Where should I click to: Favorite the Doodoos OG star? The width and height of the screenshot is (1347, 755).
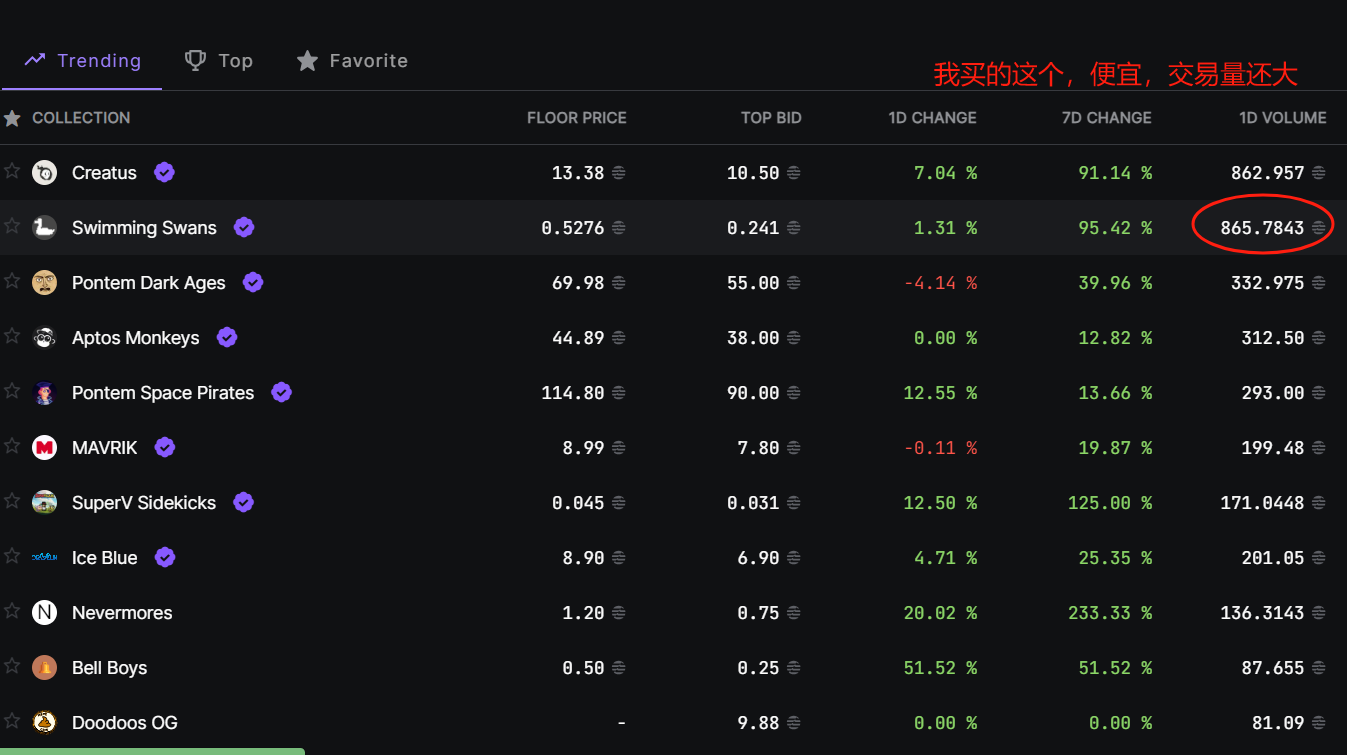(12, 721)
